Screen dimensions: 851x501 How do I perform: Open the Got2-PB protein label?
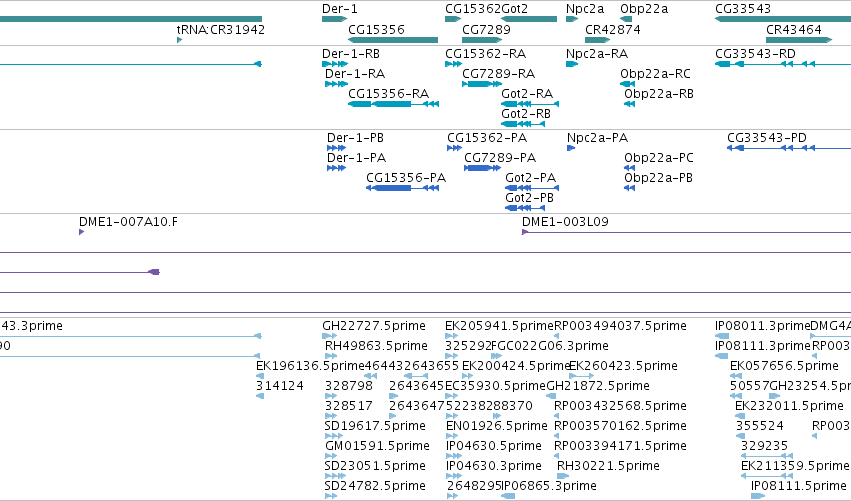click(529, 198)
